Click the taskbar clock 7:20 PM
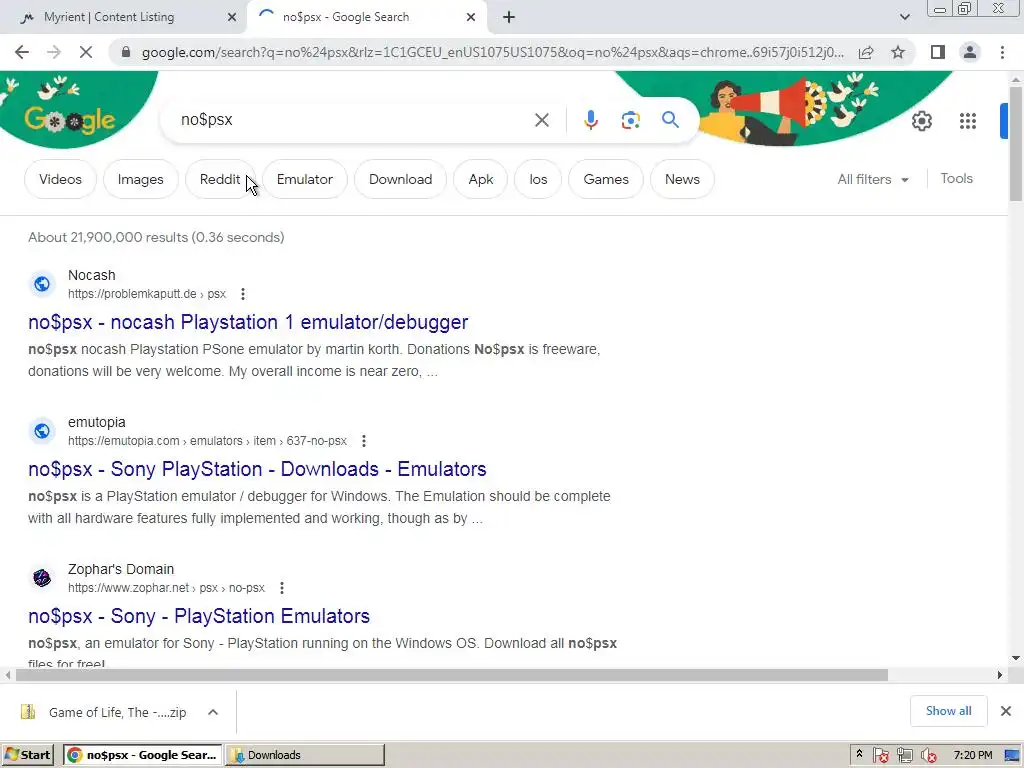Viewport: 1024px width, 768px height. tap(973, 755)
